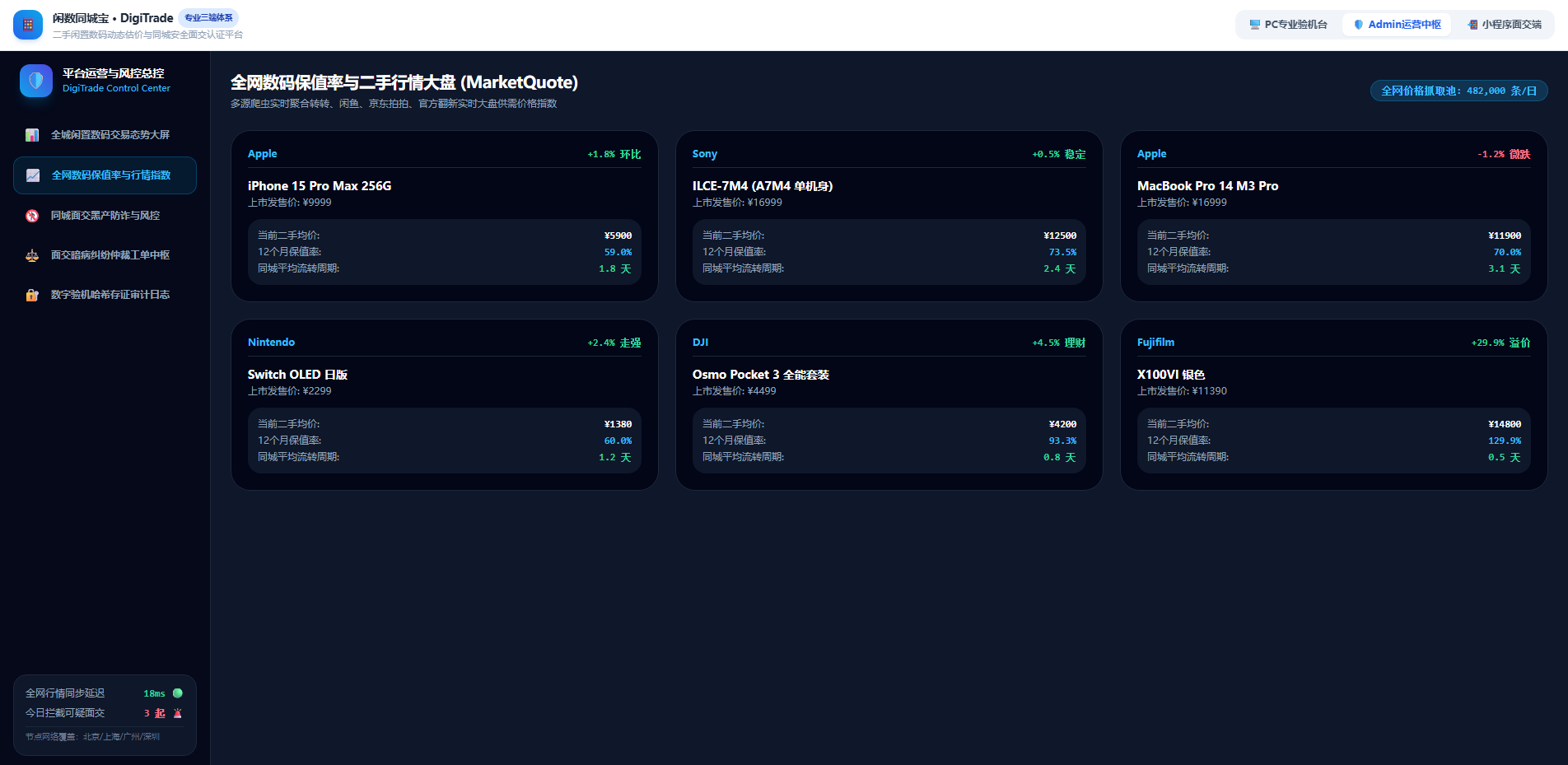
Task: Click the Sony brand label
Action: tap(705, 154)
